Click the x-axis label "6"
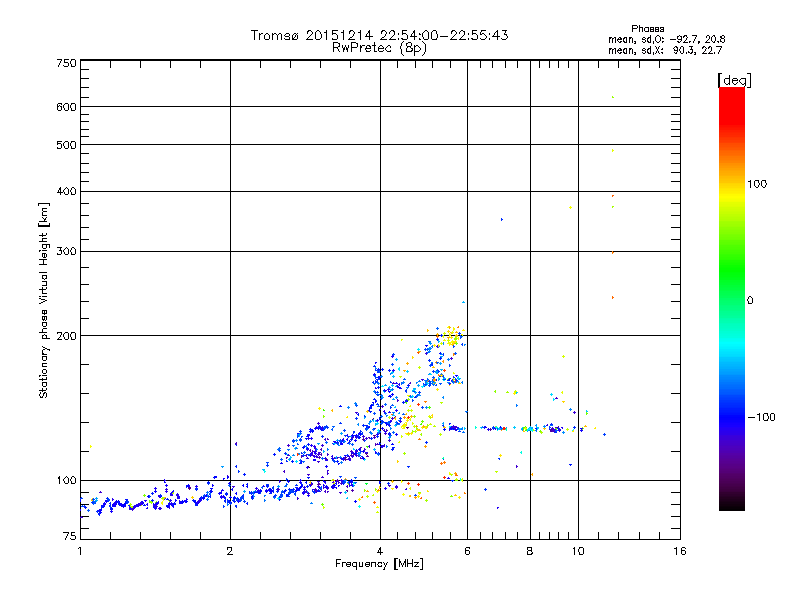The height and width of the screenshot is (600, 800). (x=467, y=551)
